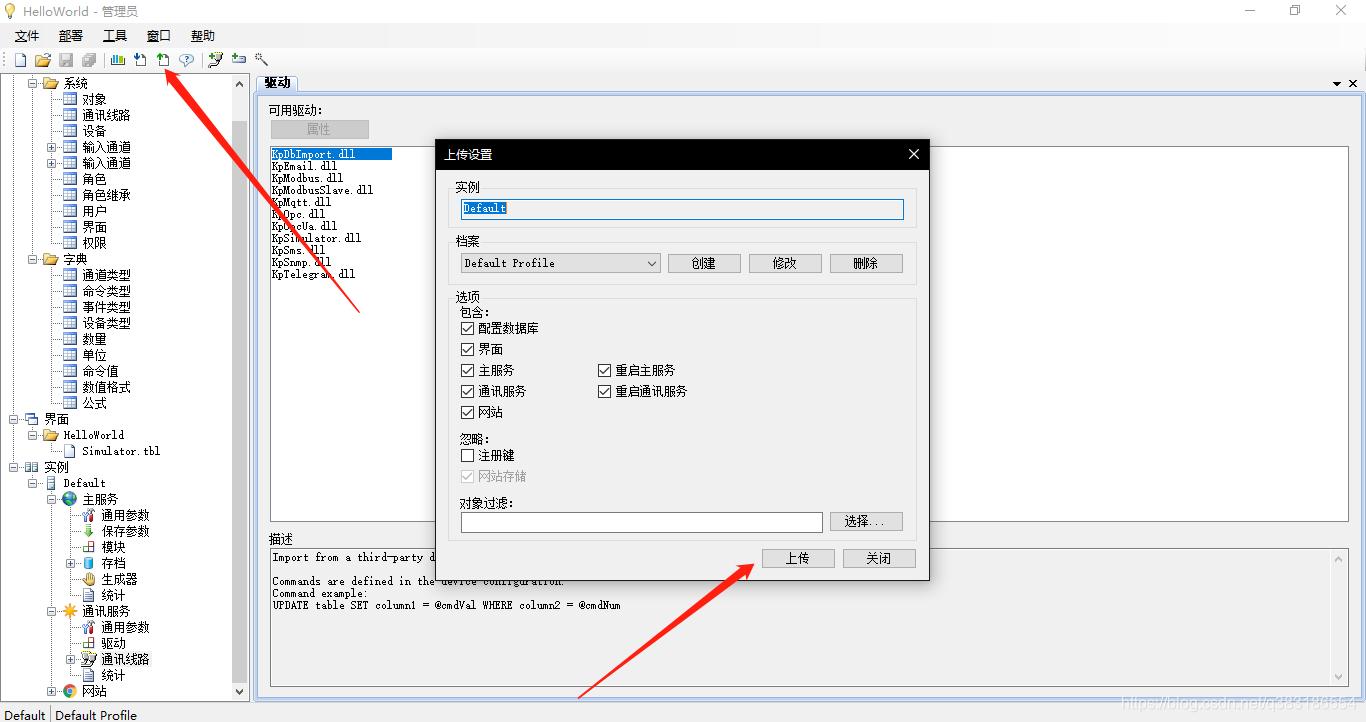Click the server icon beside Default instance
The width and height of the screenshot is (1366, 722).
(51, 483)
